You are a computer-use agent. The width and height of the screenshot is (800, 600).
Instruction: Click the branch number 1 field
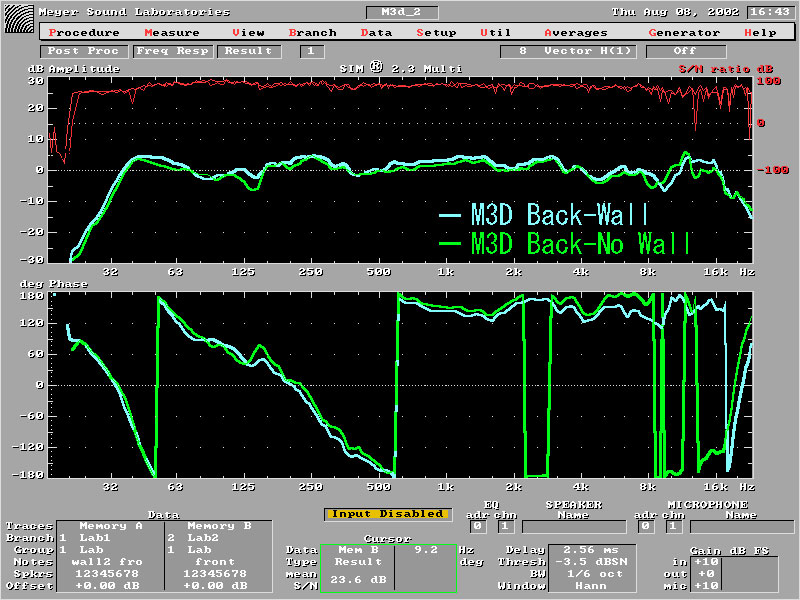(x=311, y=51)
